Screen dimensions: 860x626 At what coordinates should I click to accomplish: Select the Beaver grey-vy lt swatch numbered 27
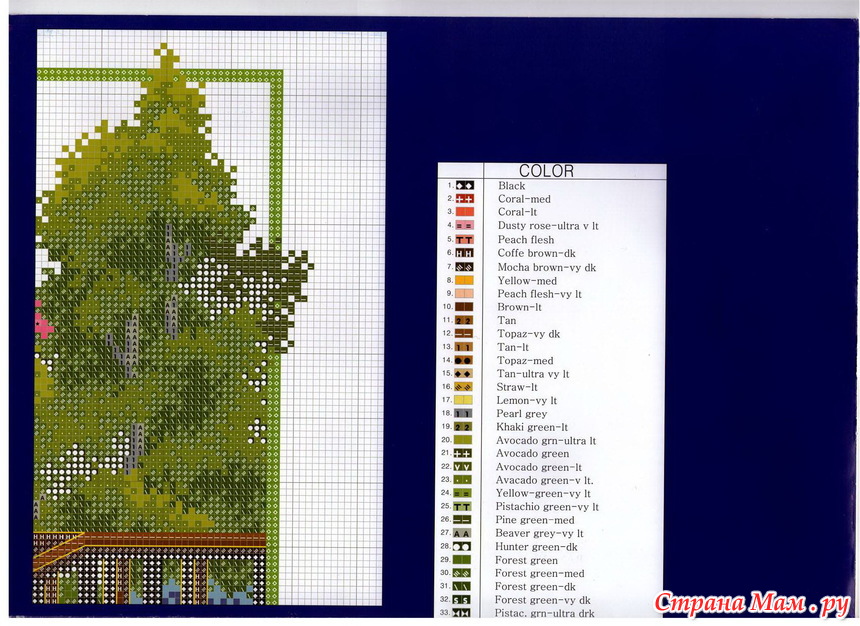pyautogui.click(x=462, y=533)
